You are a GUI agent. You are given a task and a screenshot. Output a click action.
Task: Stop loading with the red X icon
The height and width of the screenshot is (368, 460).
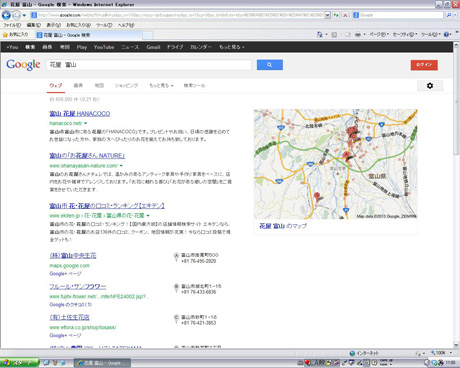pos(345,15)
